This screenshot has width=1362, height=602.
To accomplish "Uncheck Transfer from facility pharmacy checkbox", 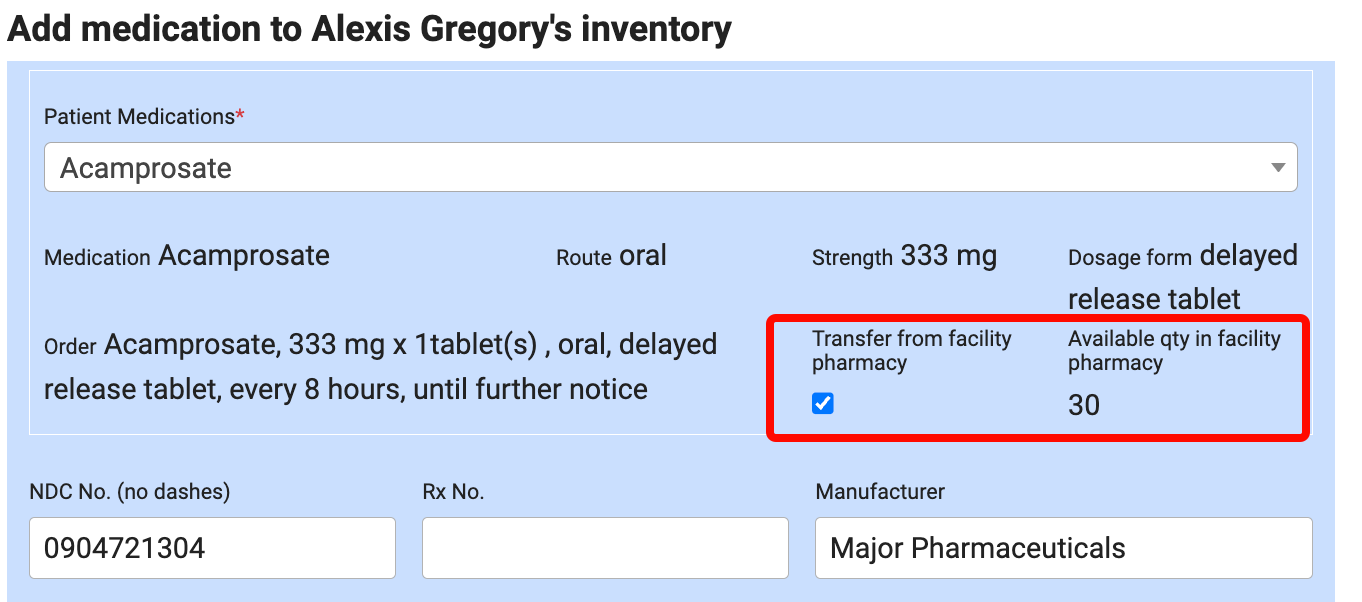I will [823, 404].
